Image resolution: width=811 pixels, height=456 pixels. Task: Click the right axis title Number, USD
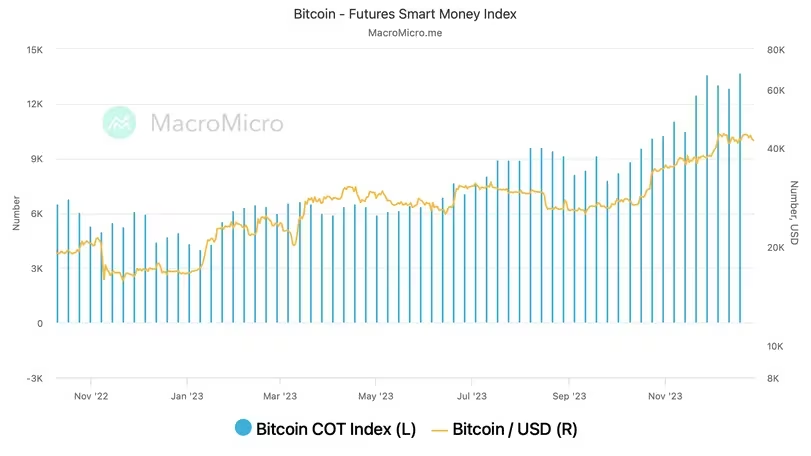pos(794,212)
